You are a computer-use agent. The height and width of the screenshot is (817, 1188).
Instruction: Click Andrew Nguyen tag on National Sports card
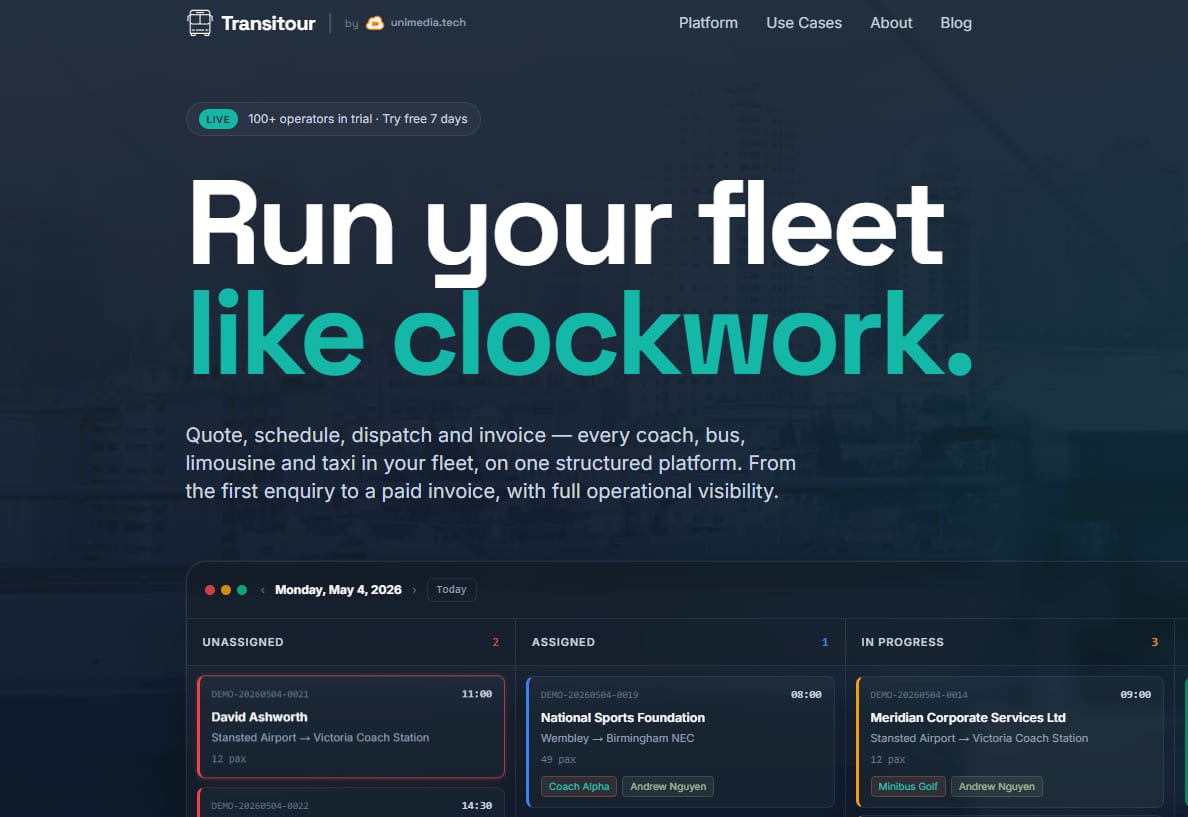coord(667,787)
